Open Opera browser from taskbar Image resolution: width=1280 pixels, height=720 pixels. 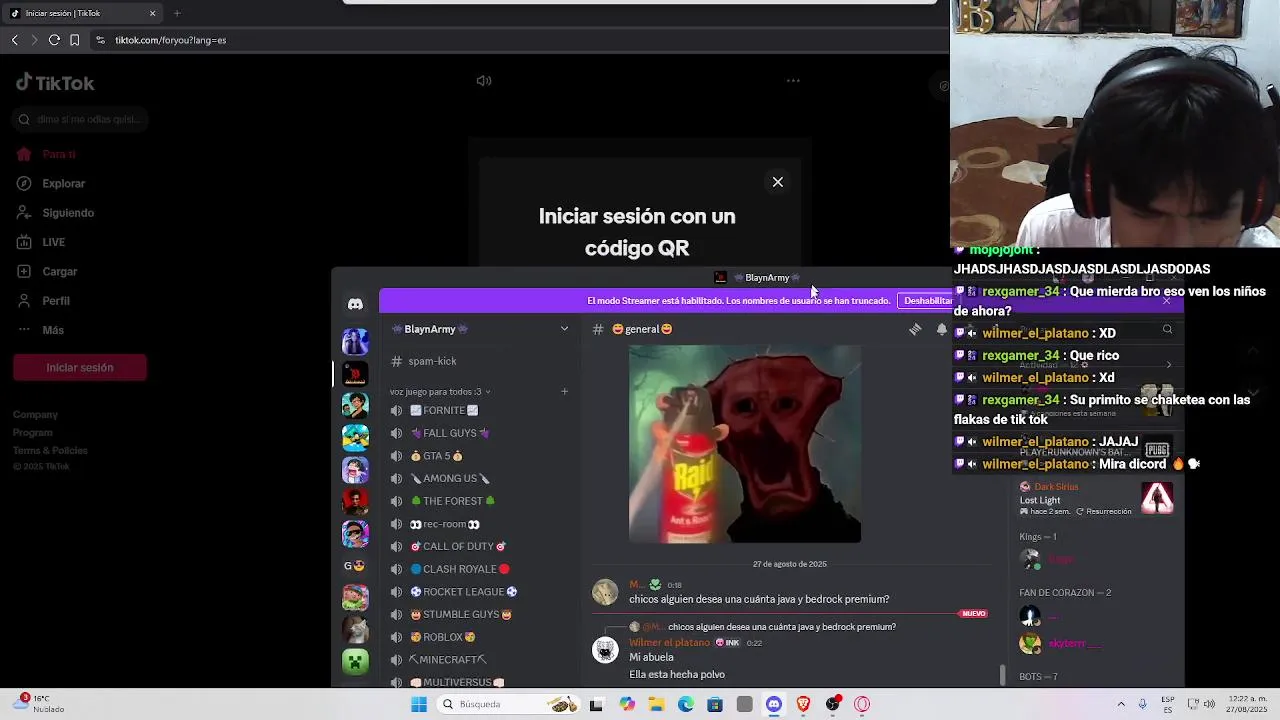862,704
